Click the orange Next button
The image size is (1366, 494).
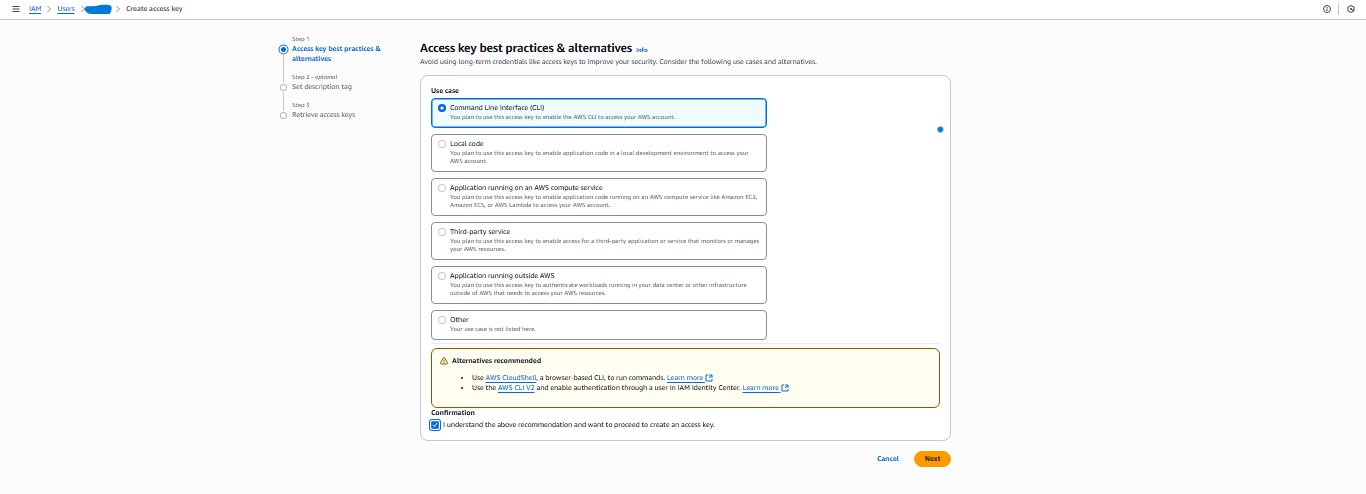(932, 458)
